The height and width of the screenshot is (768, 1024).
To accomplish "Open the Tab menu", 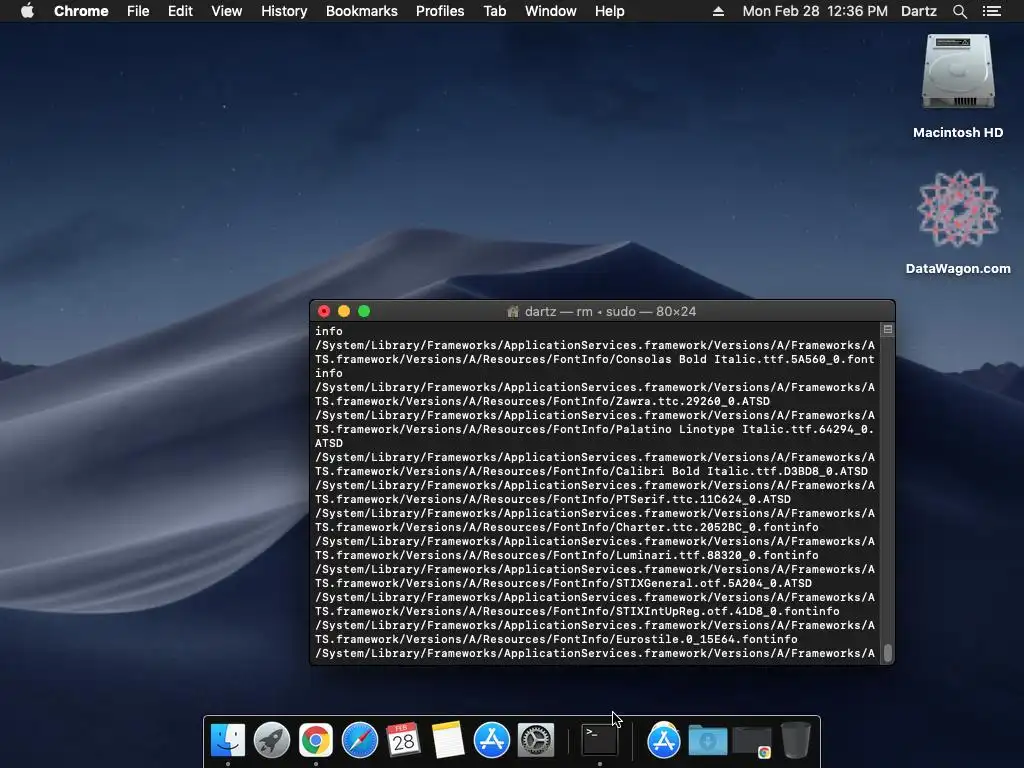I will click(x=495, y=11).
